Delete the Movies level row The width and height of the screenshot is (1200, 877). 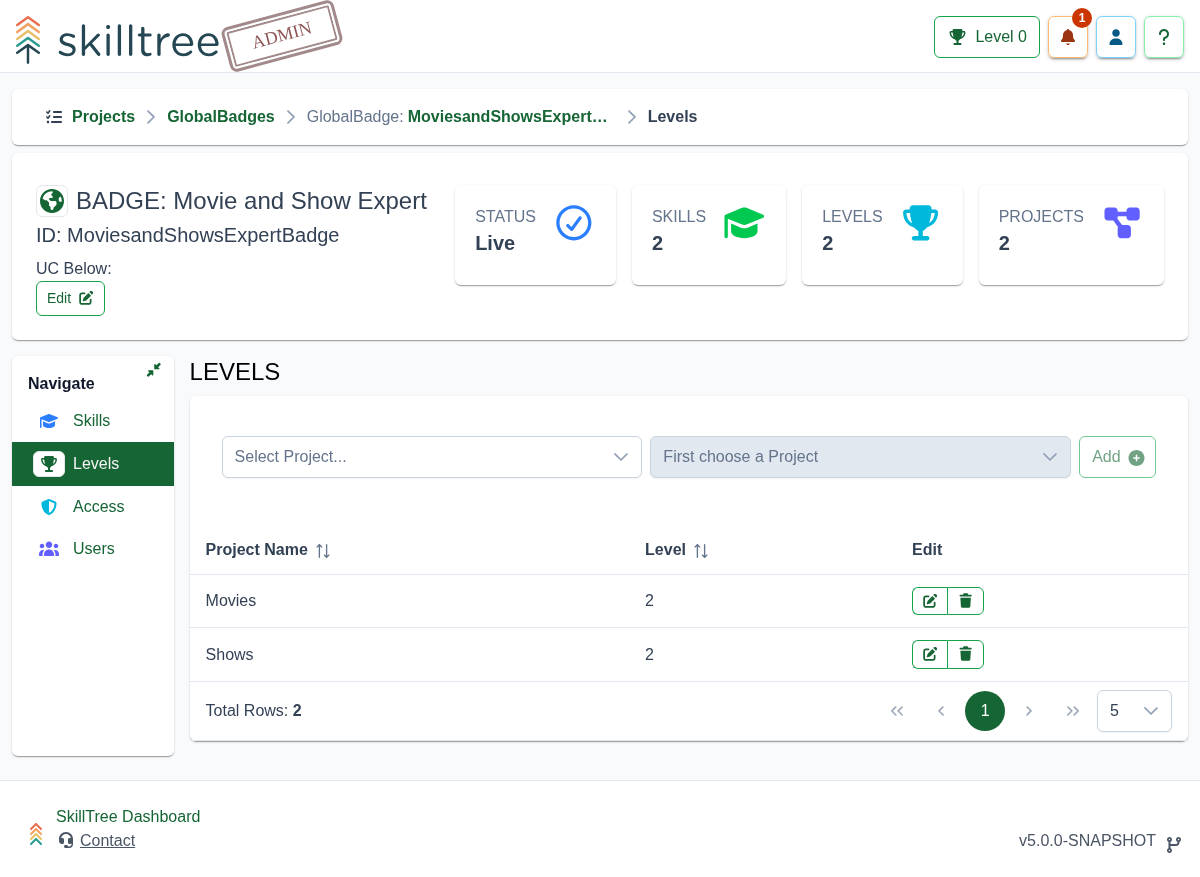(x=966, y=601)
